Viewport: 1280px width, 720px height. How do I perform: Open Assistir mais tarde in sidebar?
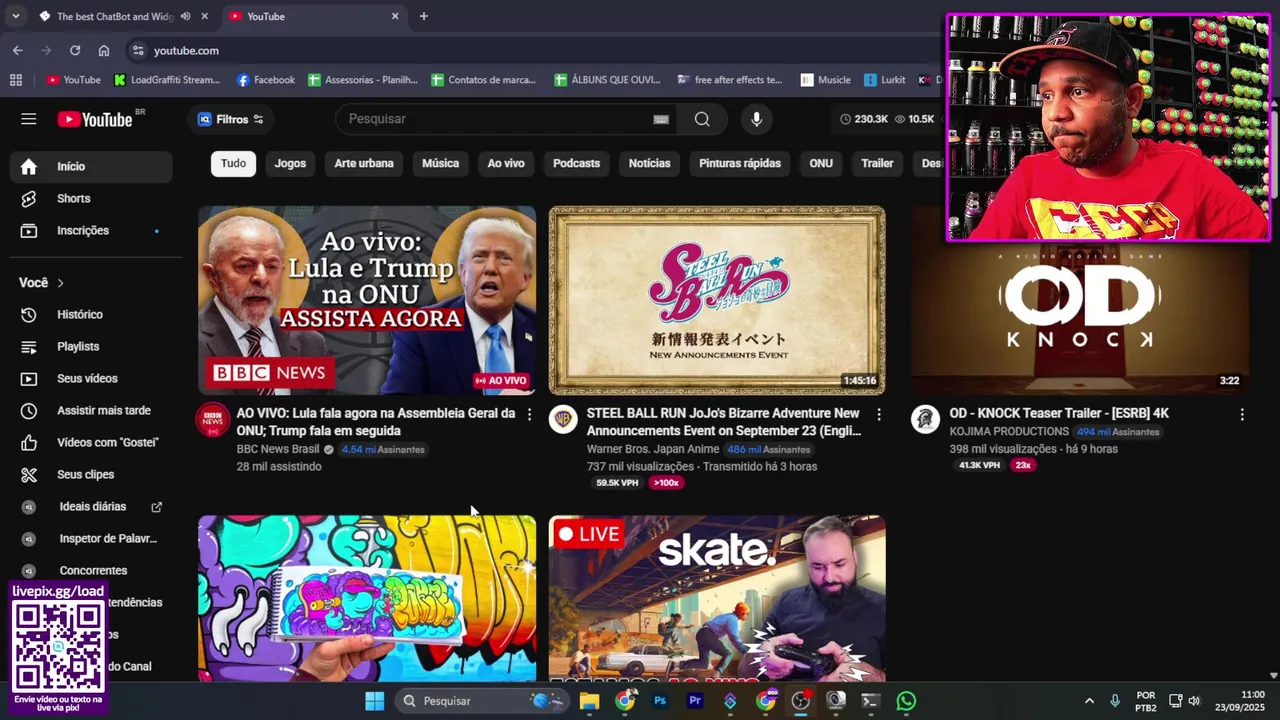click(91, 411)
